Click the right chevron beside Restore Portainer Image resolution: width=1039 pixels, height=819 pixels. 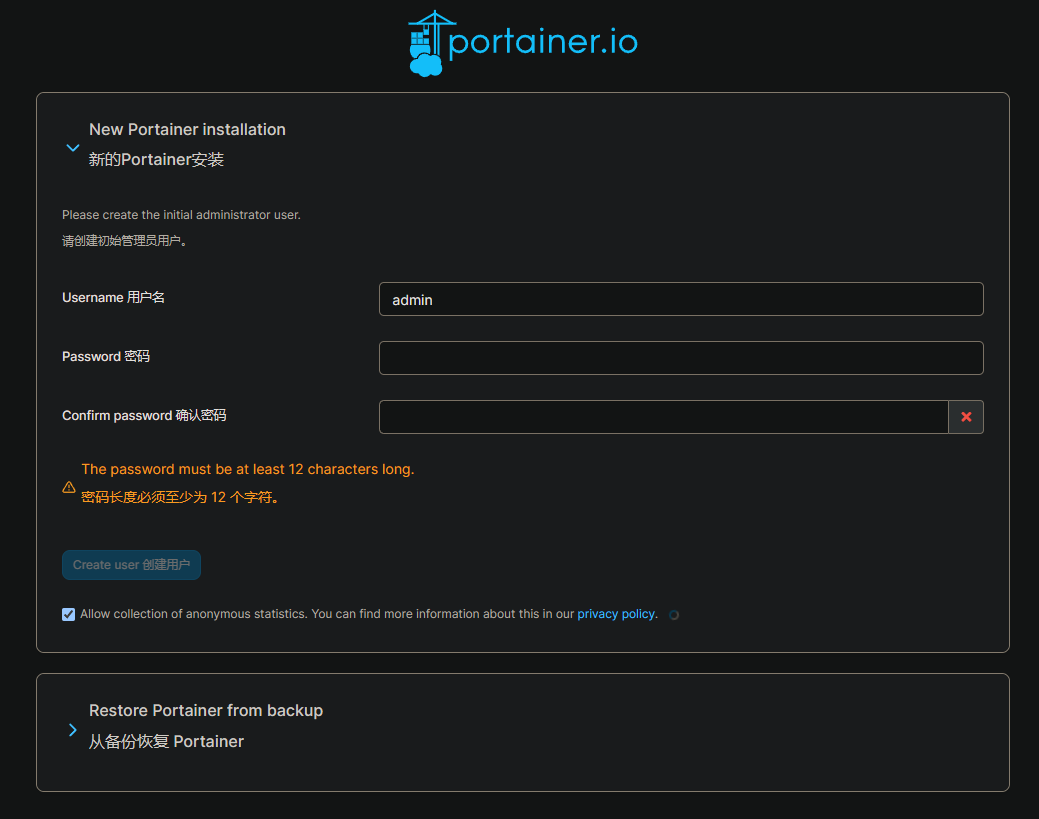tap(72, 730)
